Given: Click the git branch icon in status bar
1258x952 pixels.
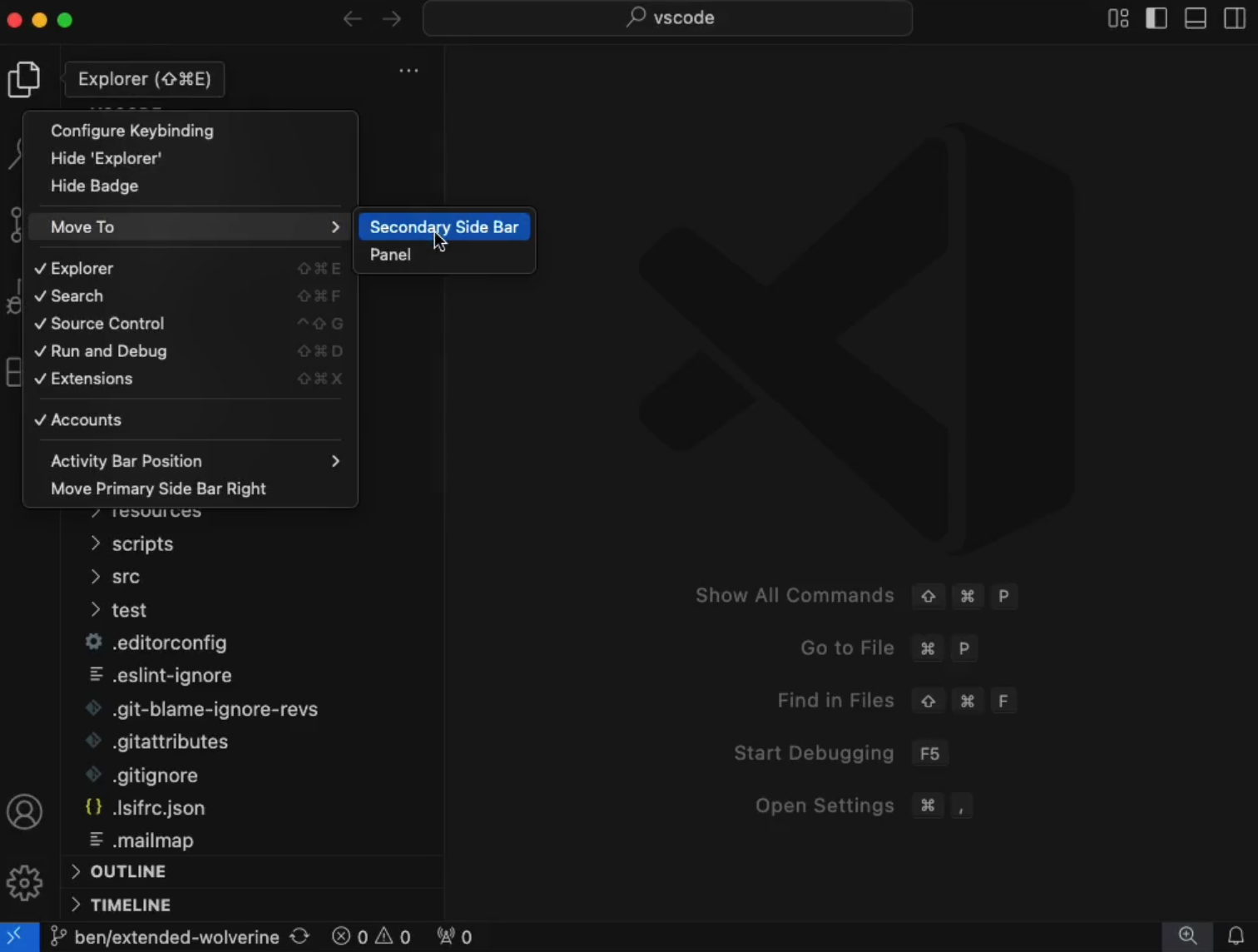Looking at the screenshot, I should 58,937.
